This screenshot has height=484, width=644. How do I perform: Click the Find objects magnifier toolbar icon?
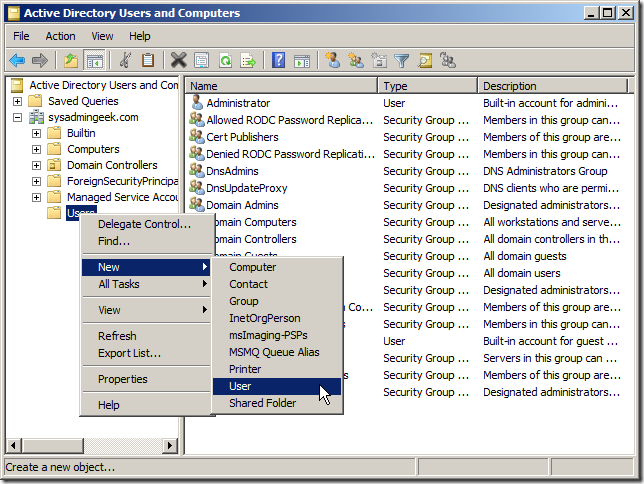425,61
